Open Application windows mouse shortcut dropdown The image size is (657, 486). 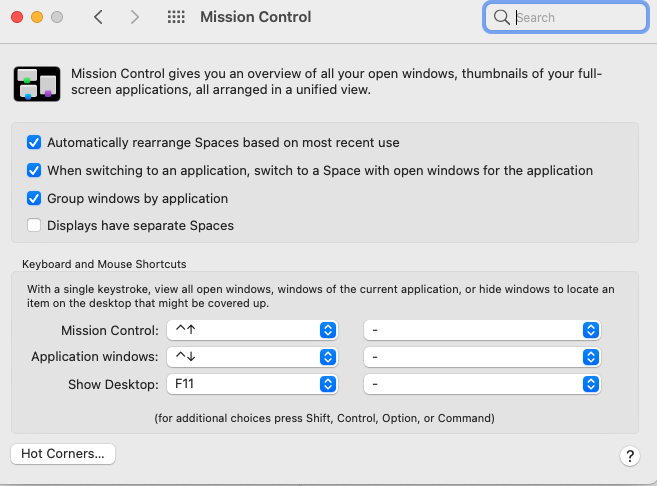pos(481,357)
